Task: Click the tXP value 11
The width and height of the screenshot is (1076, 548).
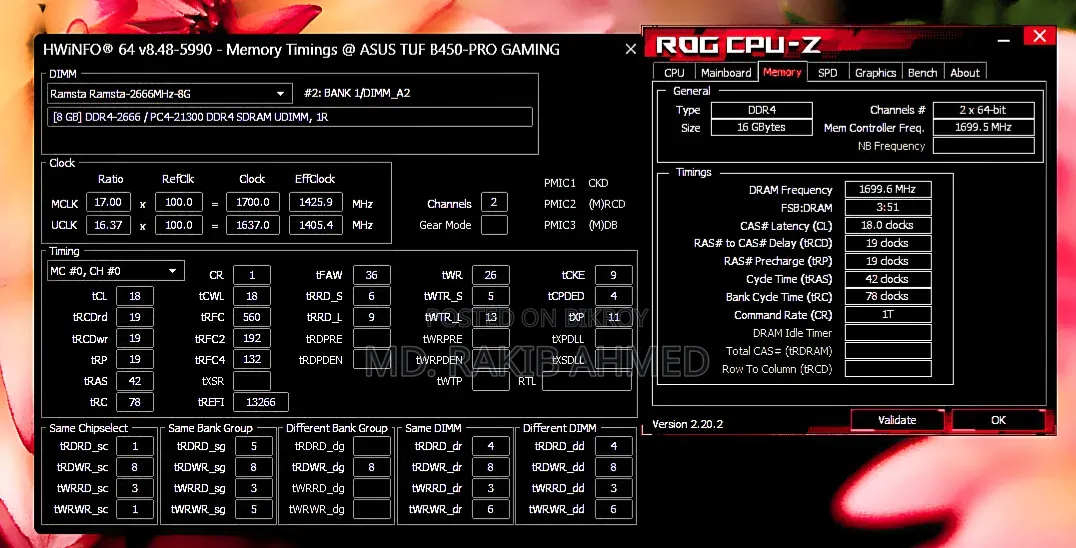Action: coord(613,318)
